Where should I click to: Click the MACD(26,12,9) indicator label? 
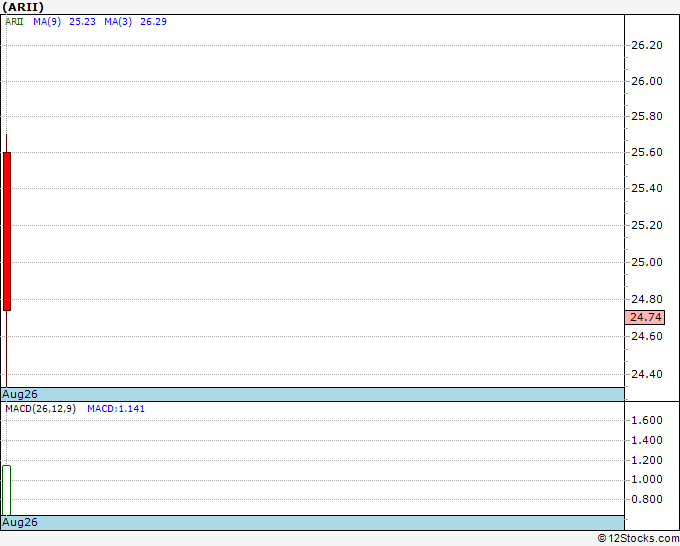tap(40, 409)
